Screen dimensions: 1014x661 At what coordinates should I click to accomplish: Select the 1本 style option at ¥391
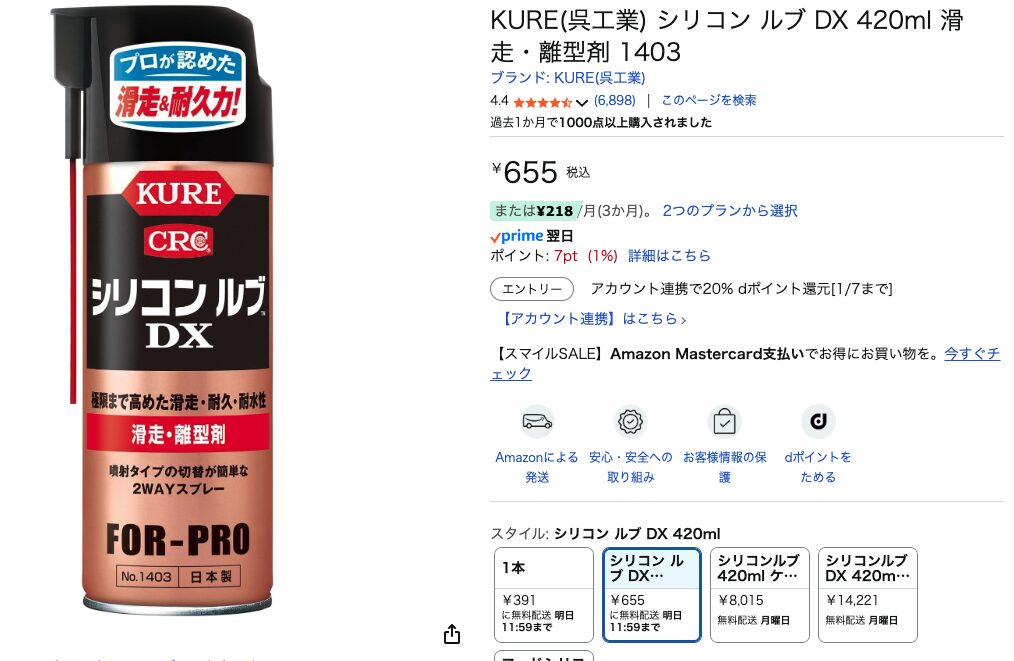click(544, 595)
